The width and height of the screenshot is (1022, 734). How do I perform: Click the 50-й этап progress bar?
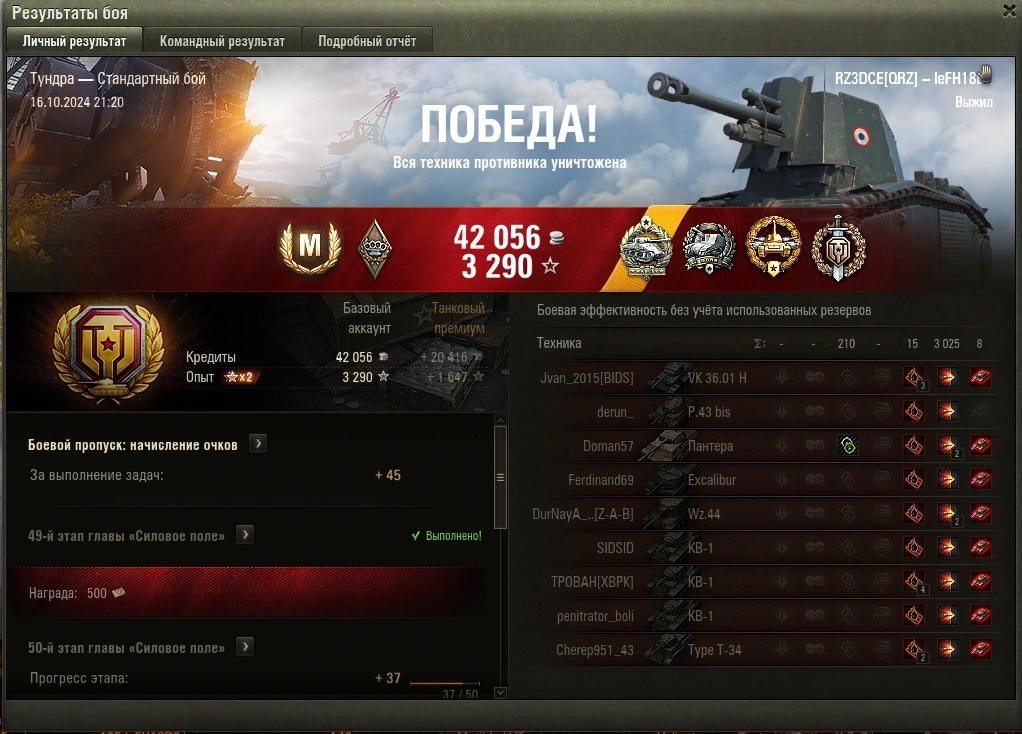[x=445, y=683]
